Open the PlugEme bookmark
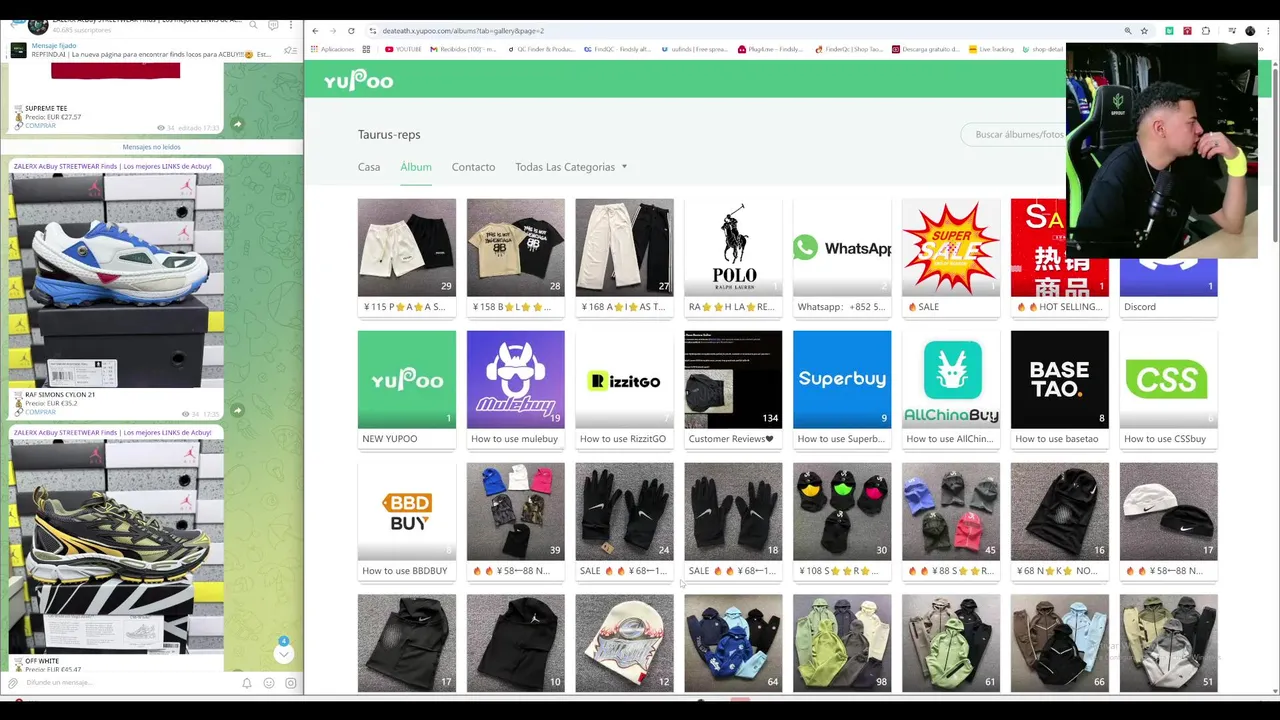Viewport: 1280px width, 720px height. [x=771, y=49]
